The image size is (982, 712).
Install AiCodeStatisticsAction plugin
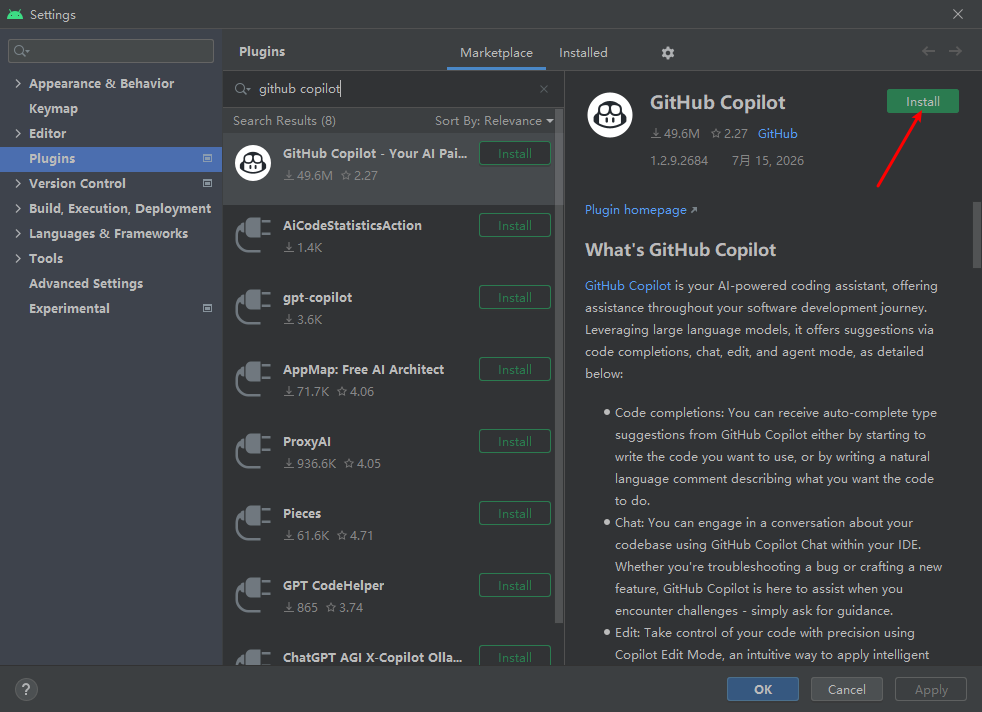click(515, 225)
